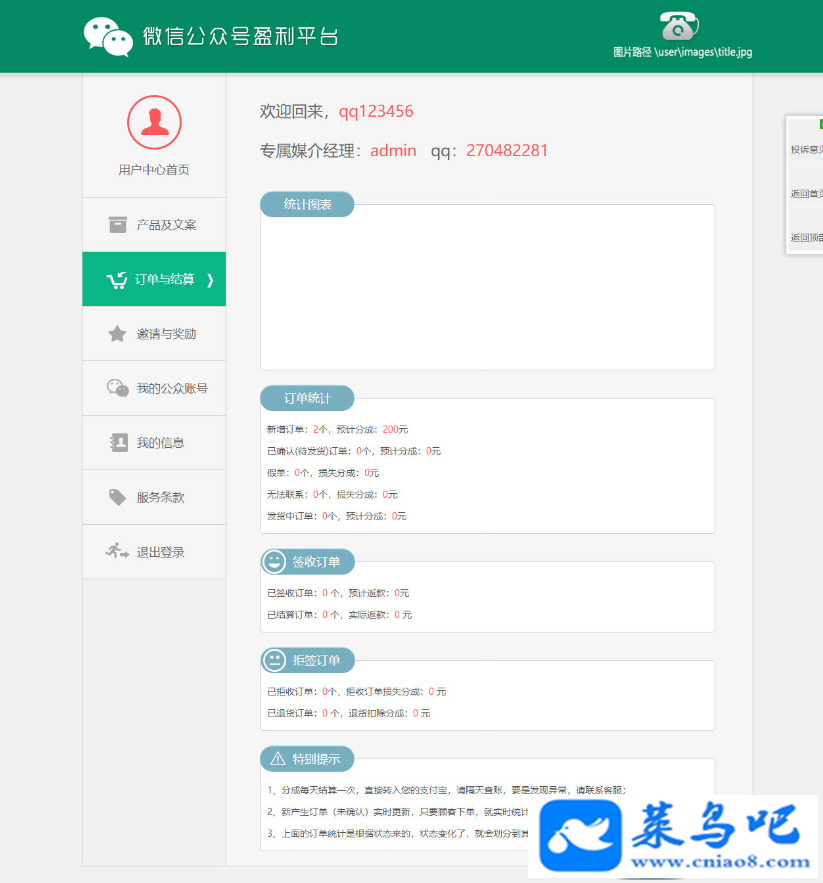The height and width of the screenshot is (883, 823).
Task: Click the telephone icon in the header
Action: 679,26
